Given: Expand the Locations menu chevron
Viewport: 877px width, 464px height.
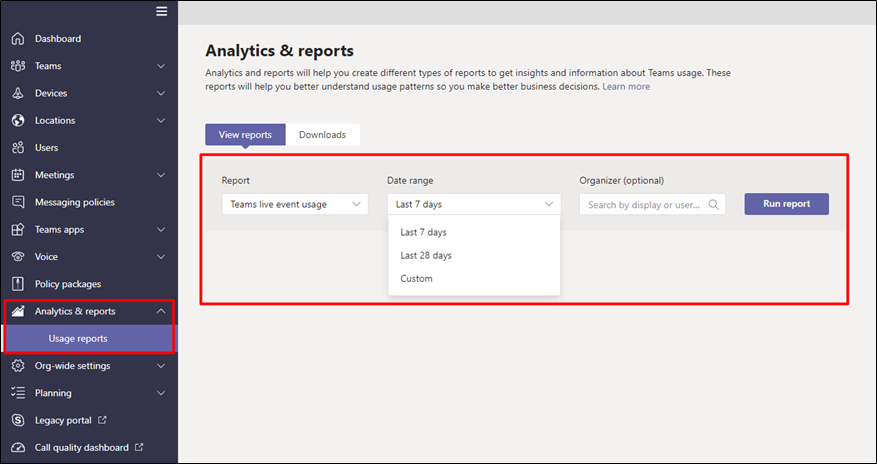Looking at the screenshot, I should 161,120.
